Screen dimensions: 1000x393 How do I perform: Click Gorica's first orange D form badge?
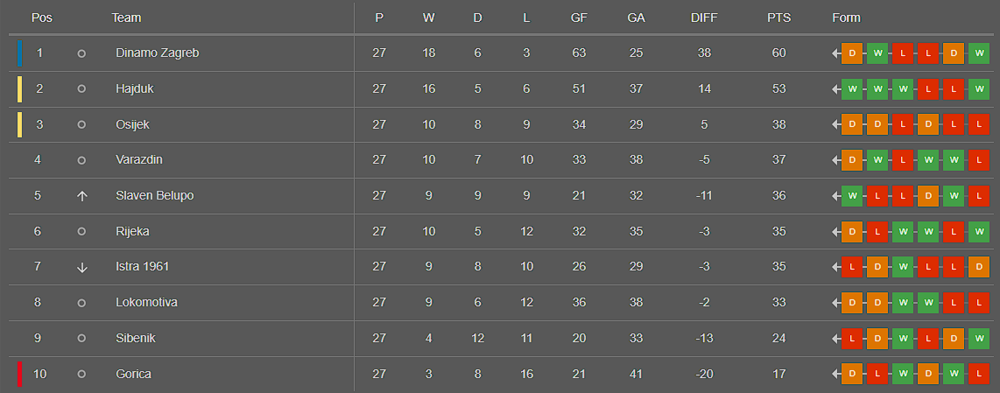pyautogui.click(x=851, y=374)
